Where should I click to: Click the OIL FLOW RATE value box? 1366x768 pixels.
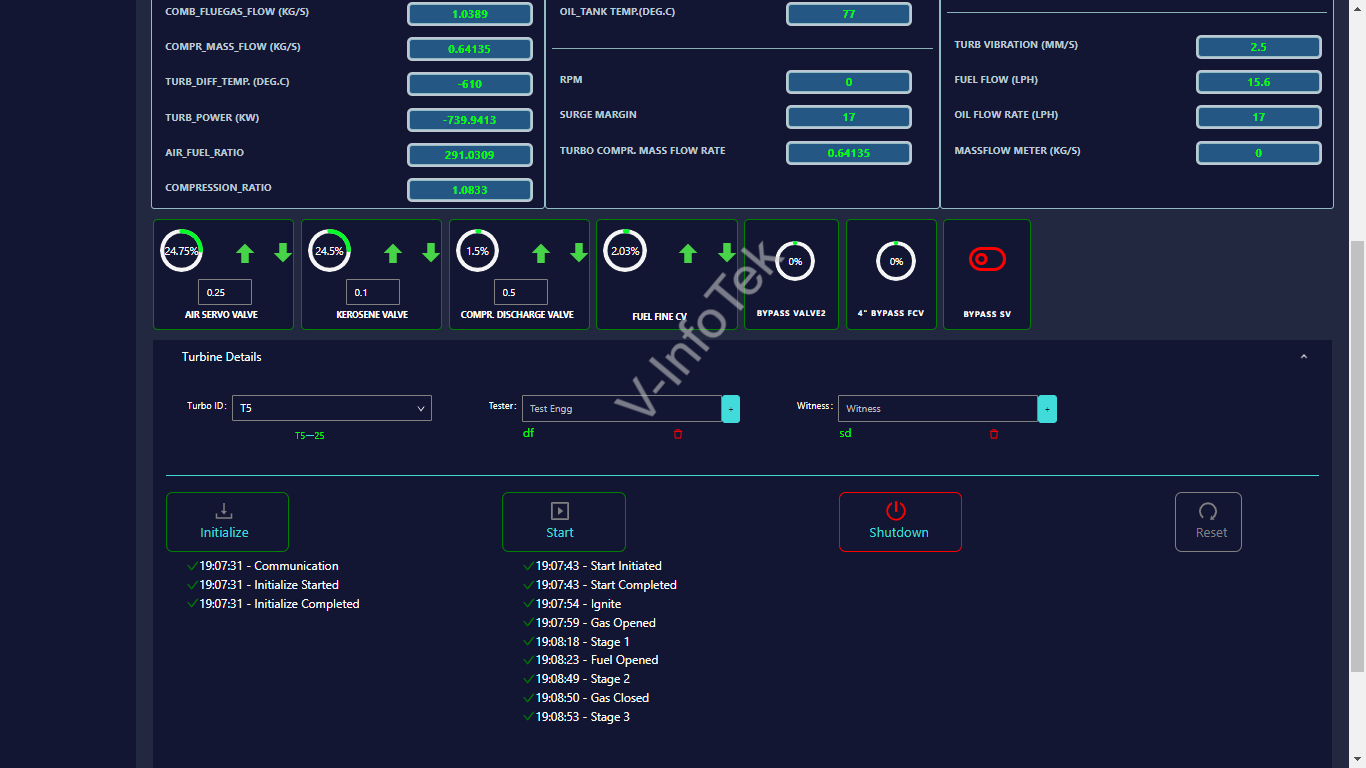(1259, 117)
